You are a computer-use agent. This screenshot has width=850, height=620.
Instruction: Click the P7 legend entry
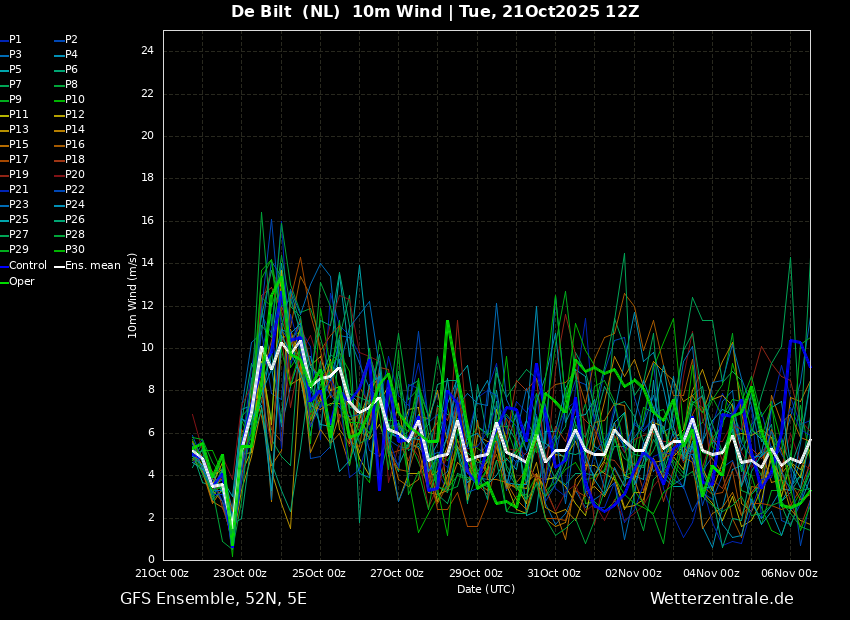(15, 85)
